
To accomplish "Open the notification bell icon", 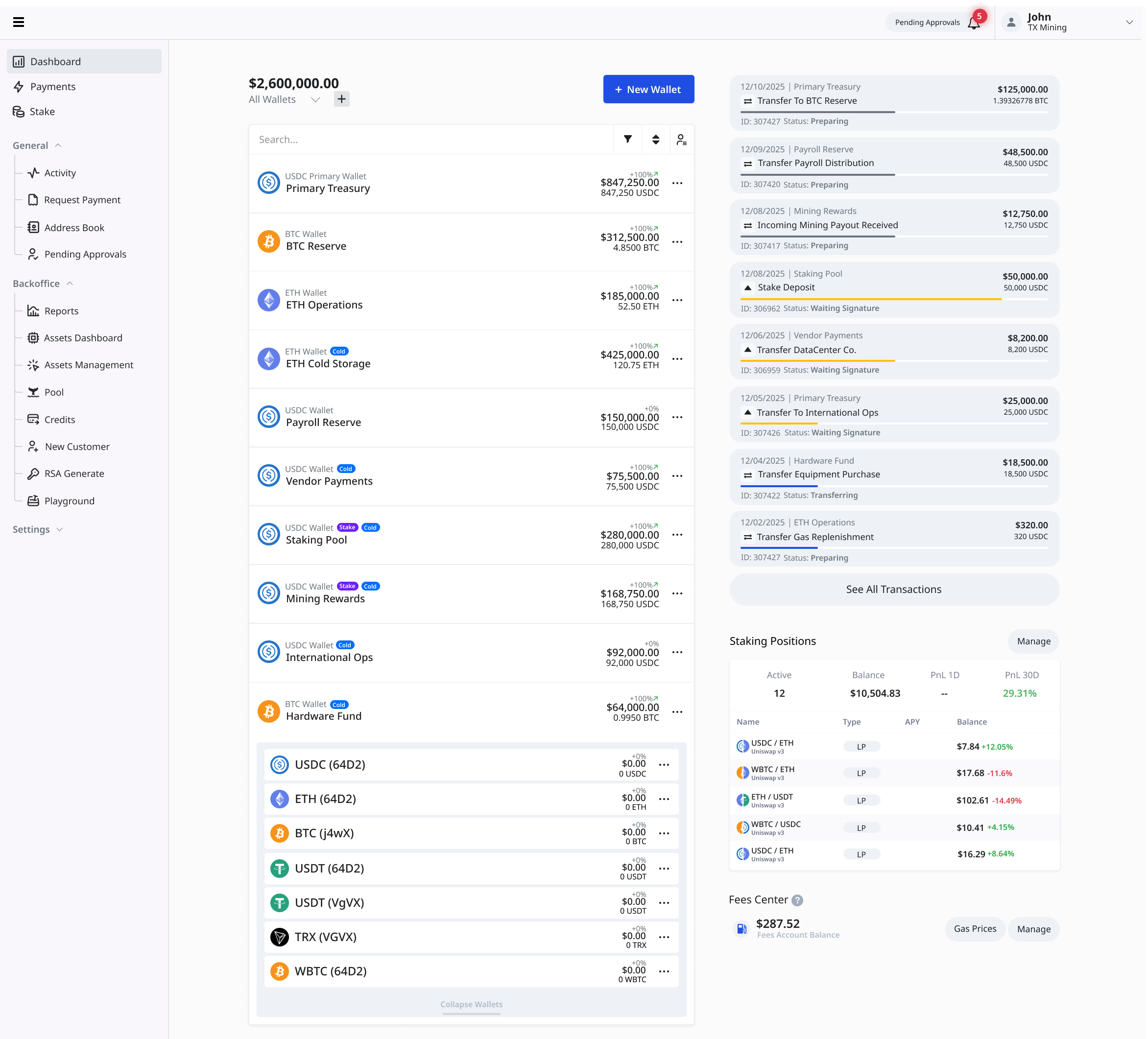I will [973, 23].
